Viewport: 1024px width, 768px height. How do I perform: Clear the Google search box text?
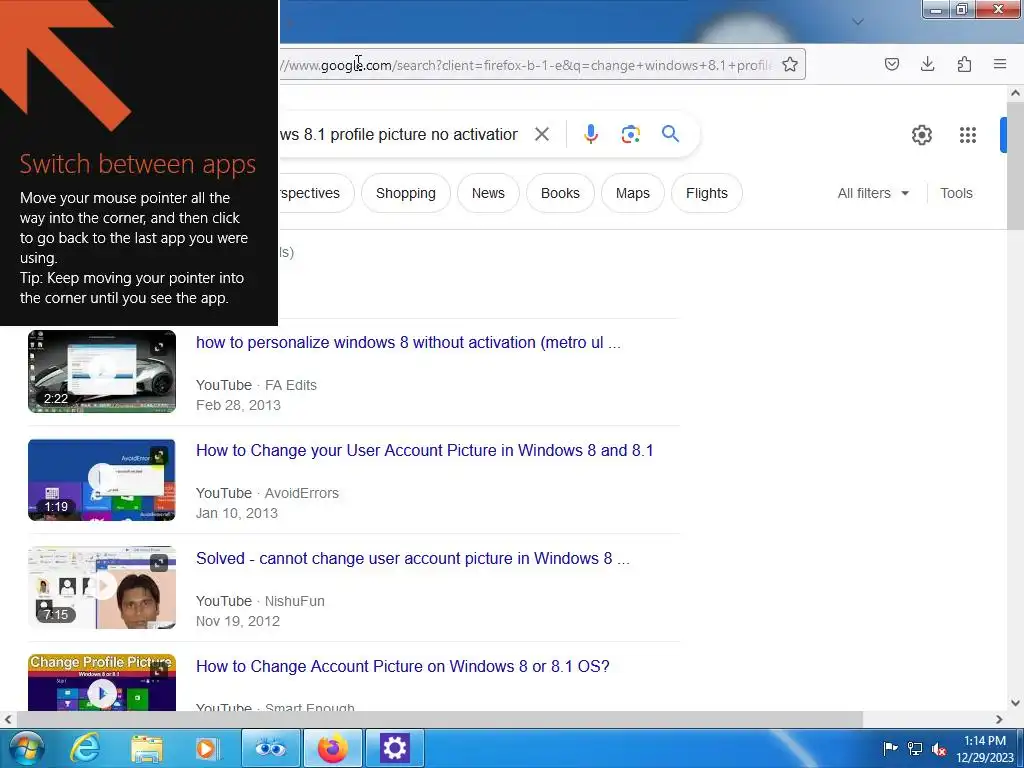[541, 134]
